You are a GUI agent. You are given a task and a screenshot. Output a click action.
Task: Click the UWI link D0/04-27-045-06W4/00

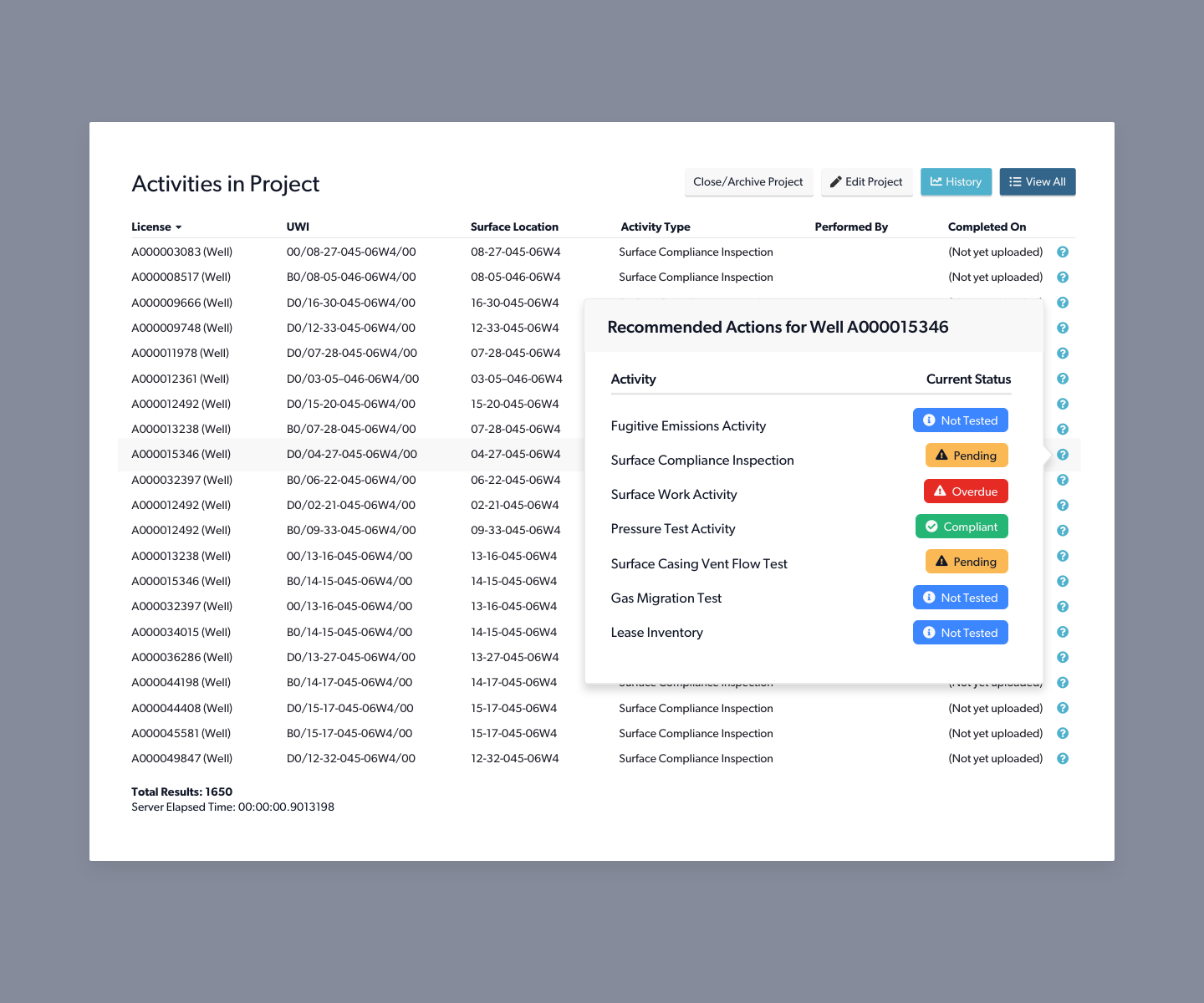click(x=351, y=454)
